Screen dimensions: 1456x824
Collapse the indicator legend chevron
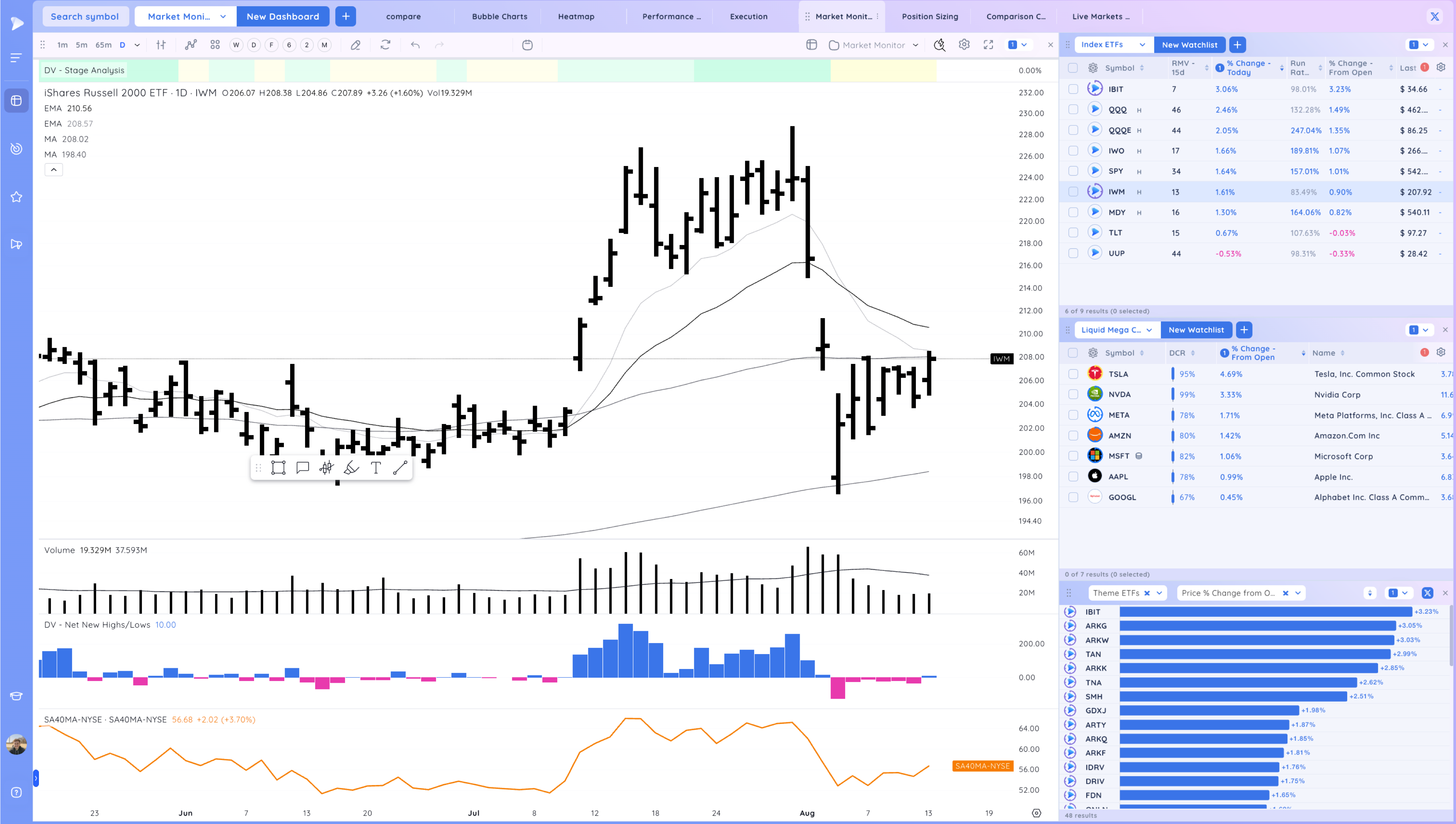click(54, 170)
